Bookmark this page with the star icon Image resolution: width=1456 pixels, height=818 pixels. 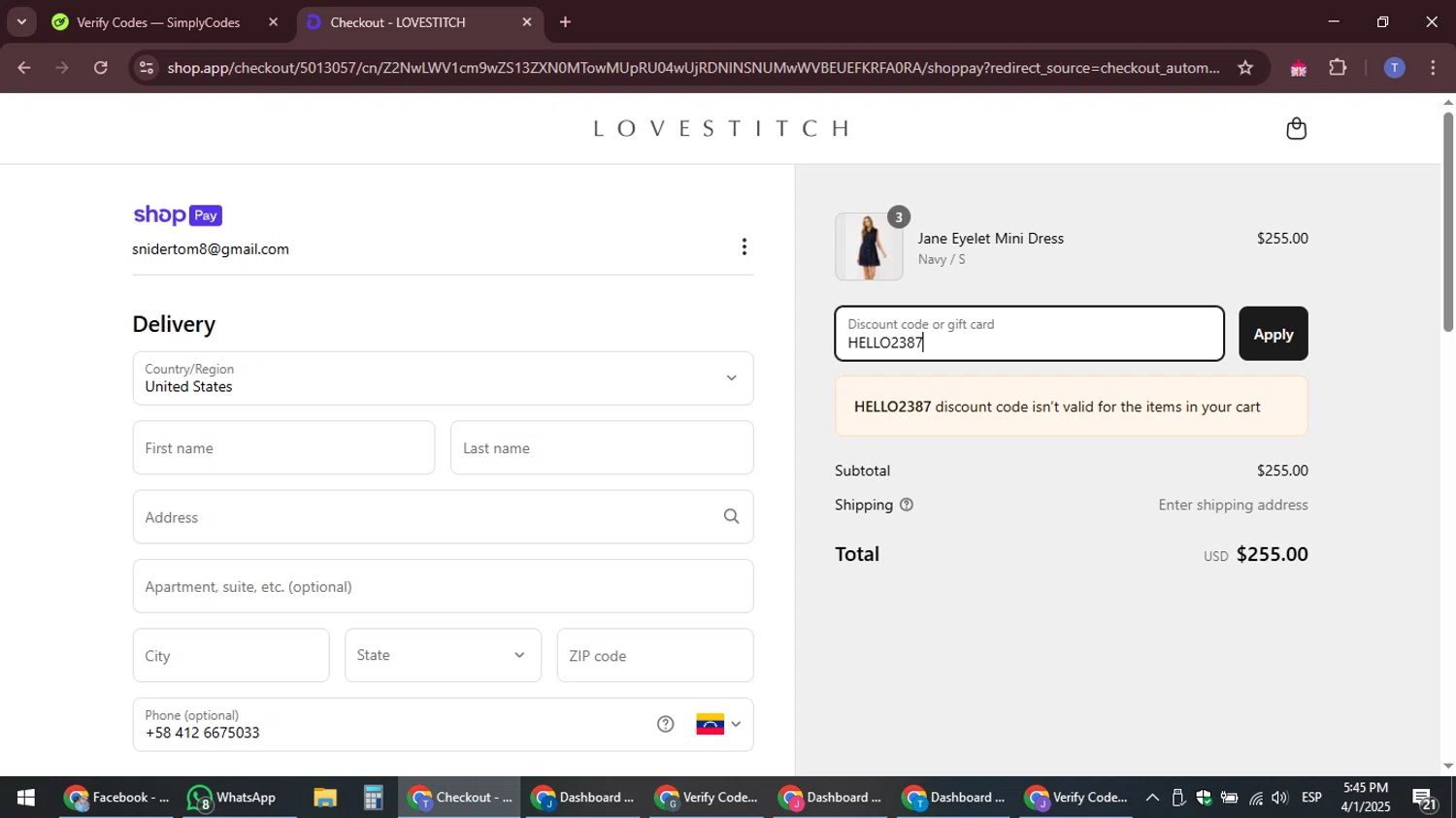point(1245,68)
